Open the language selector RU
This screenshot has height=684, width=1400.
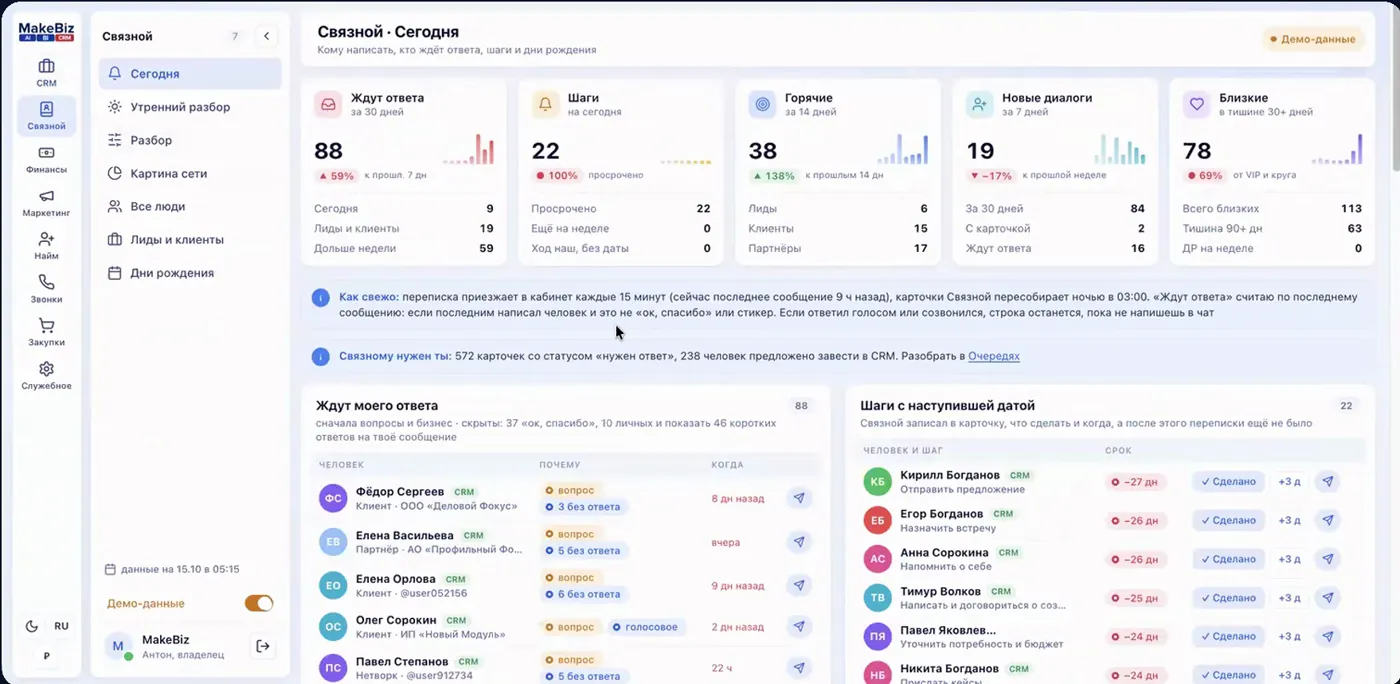click(62, 626)
